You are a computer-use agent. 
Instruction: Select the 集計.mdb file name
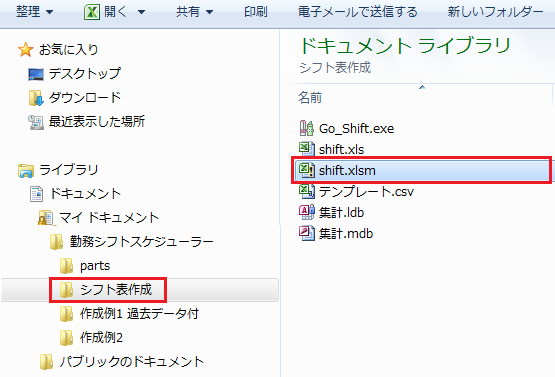[x=346, y=234]
